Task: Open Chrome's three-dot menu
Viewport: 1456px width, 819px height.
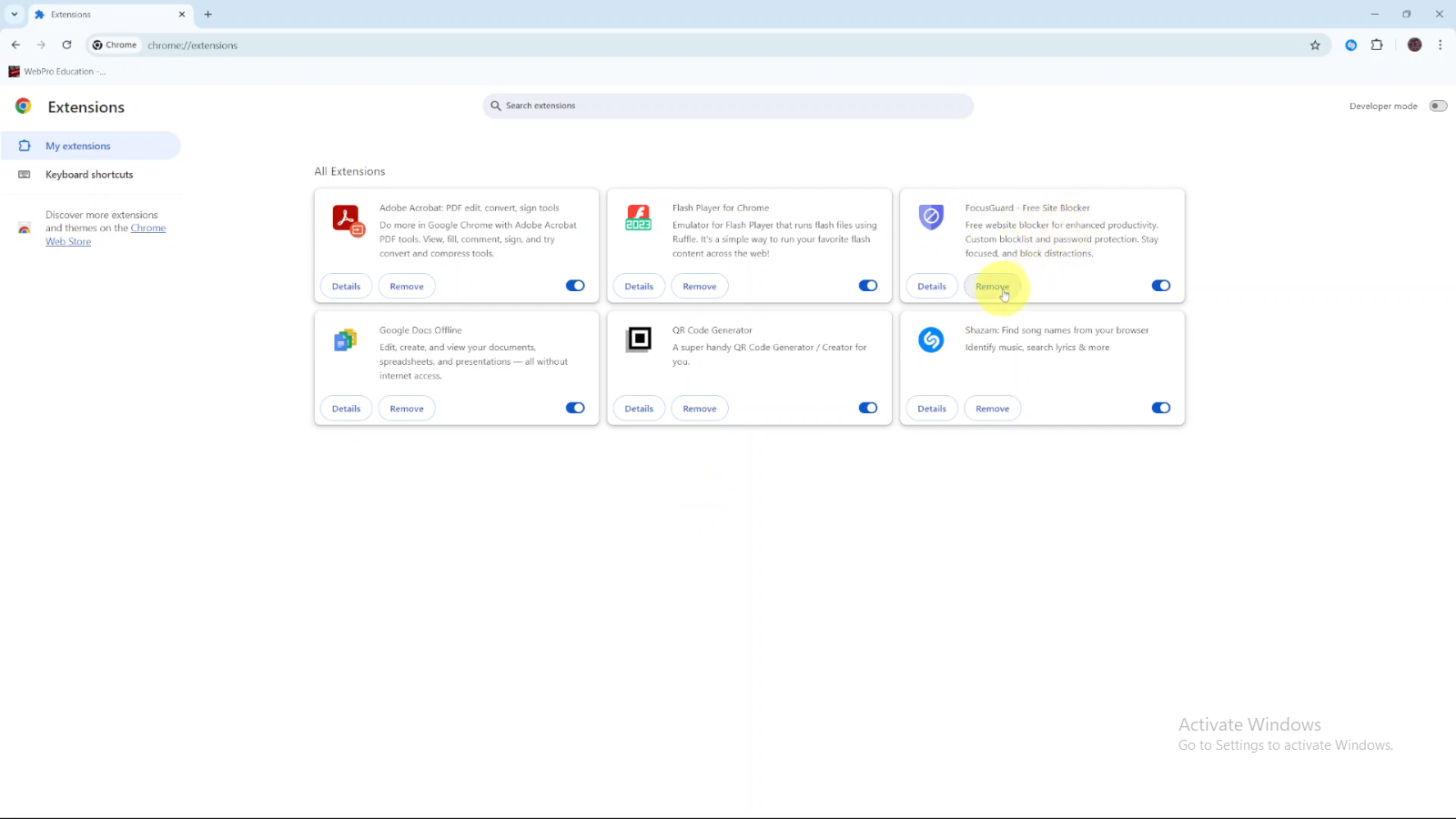Action: pos(1440,45)
